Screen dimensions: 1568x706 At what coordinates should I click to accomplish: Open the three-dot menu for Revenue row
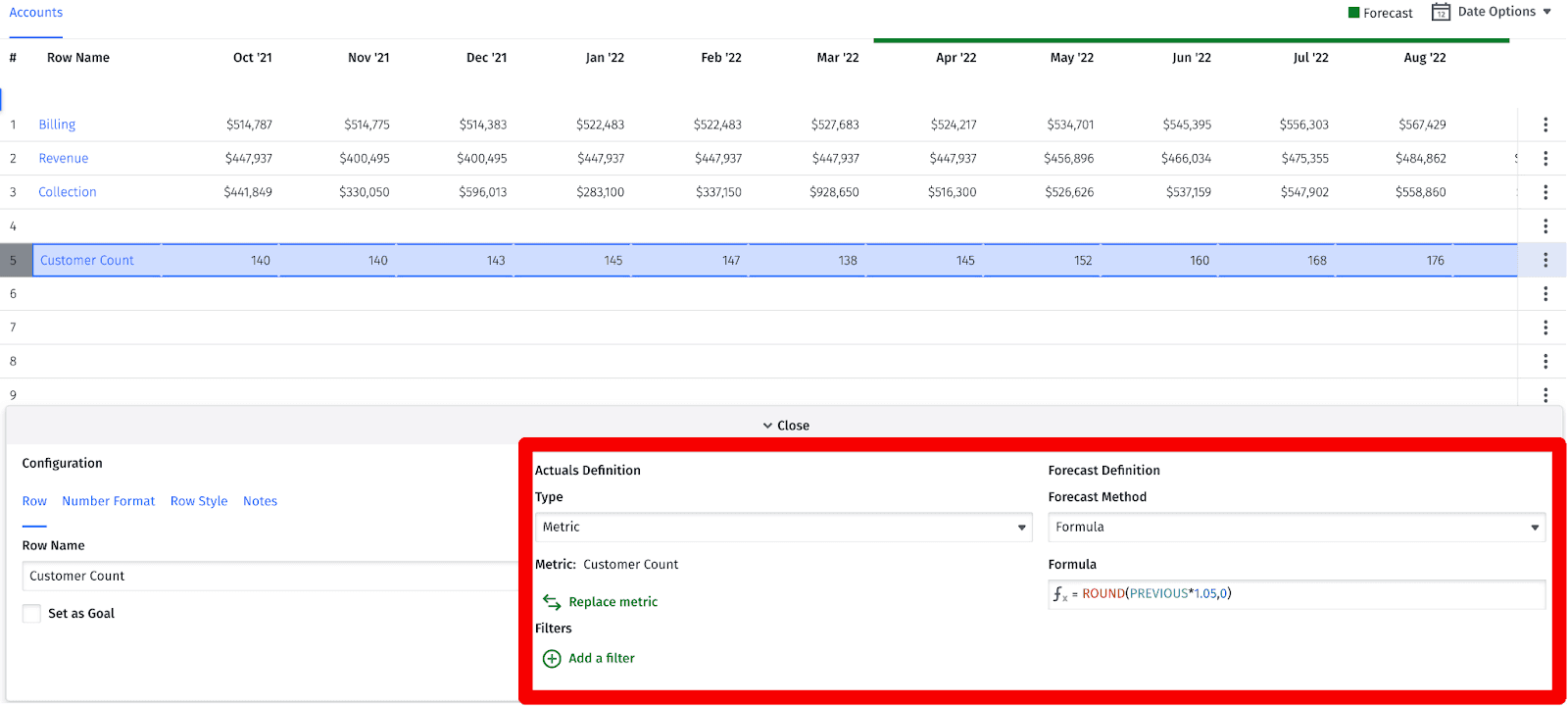[x=1545, y=158]
